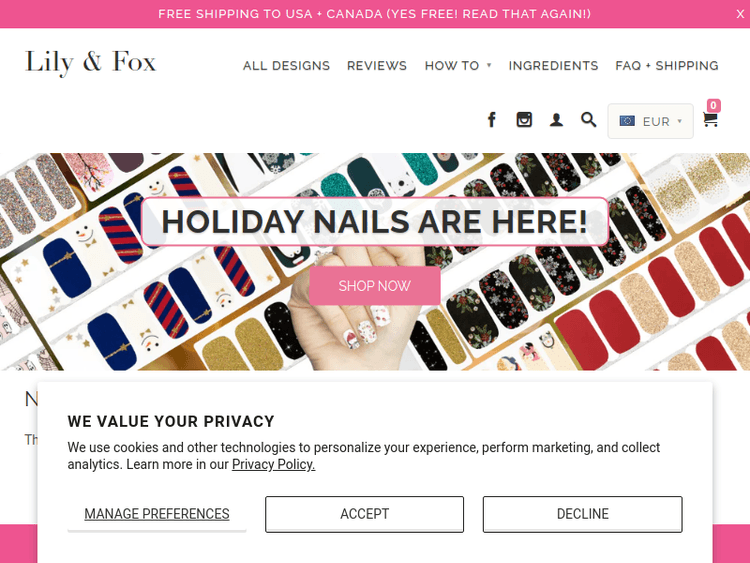
Task: Visit the FAQ + SHIPPING page
Action: click(667, 66)
